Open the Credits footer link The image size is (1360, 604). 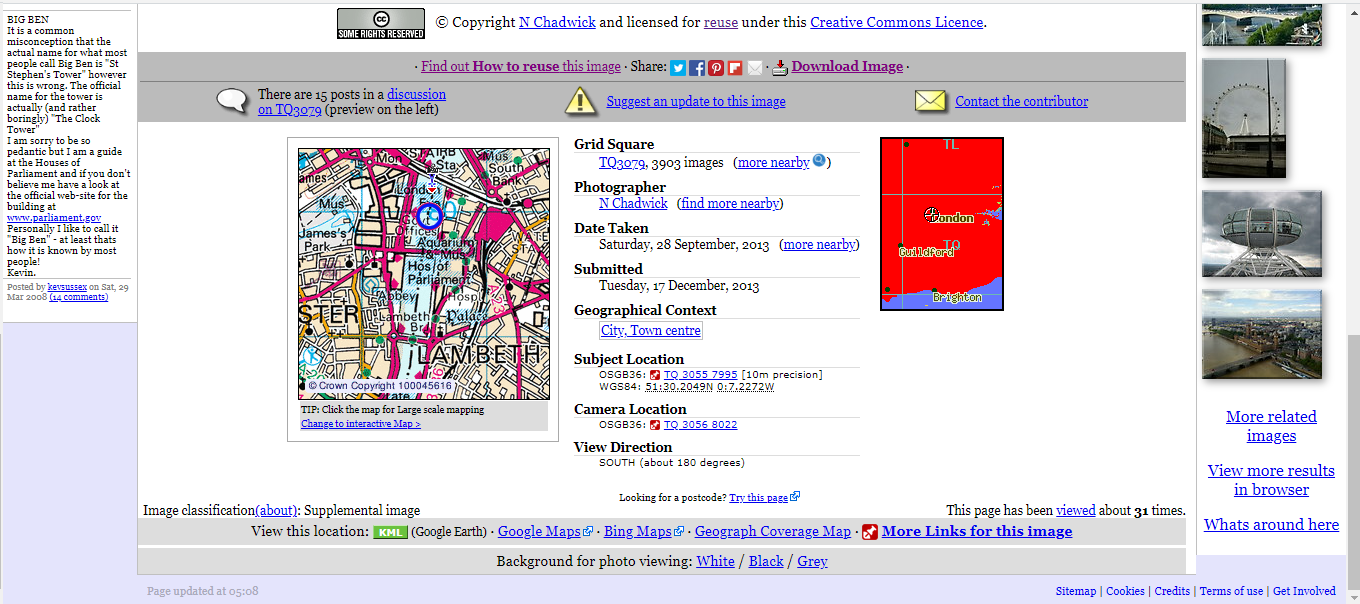coord(1172,591)
